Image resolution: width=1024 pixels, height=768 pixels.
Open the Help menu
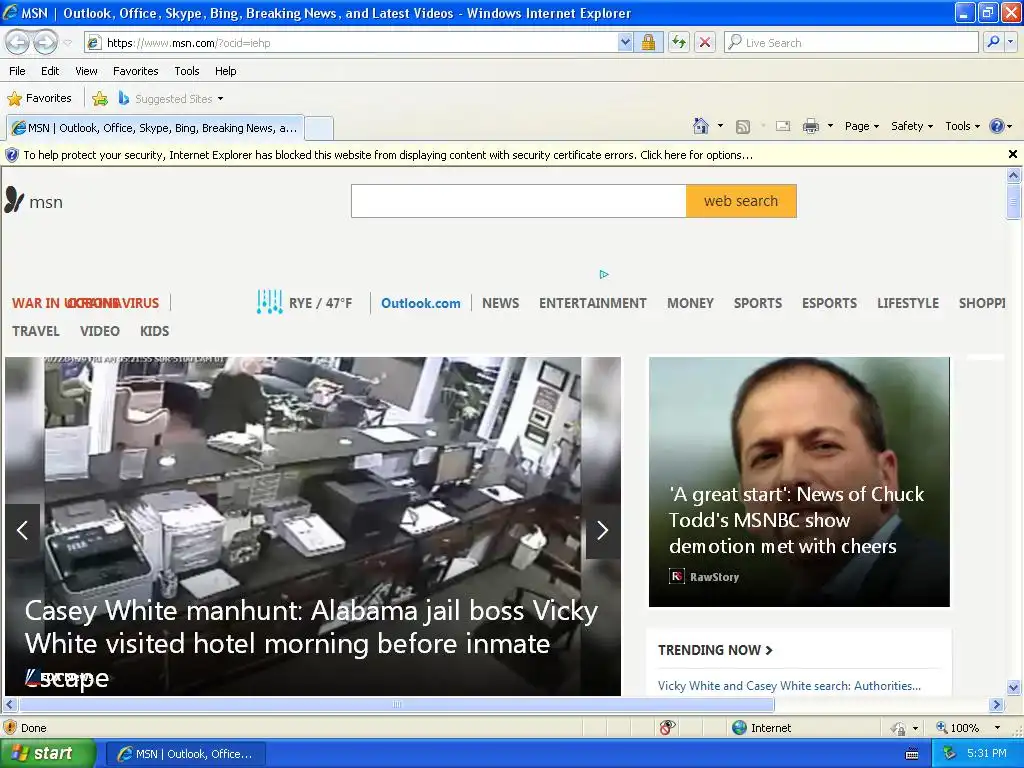[x=225, y=71]
